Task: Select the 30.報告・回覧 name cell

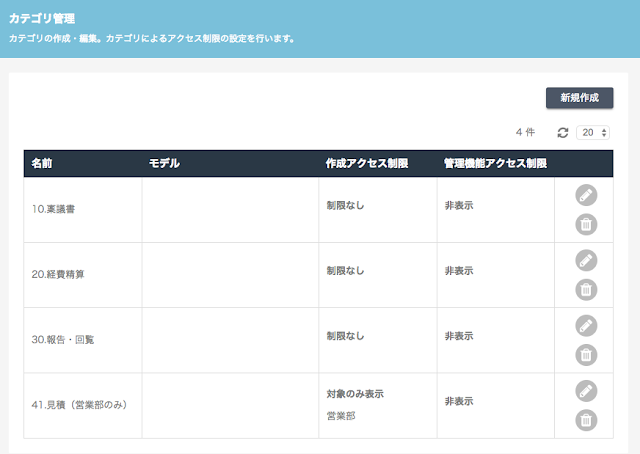Action: tap(83, 340)
